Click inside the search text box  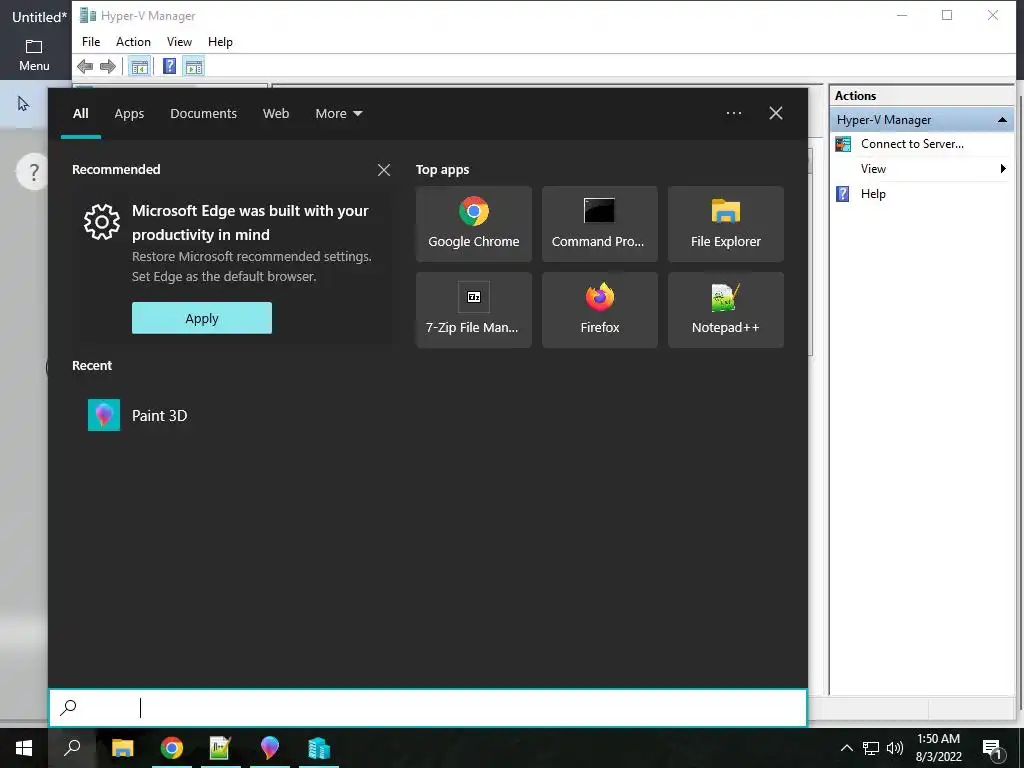(x=428, y=708)
